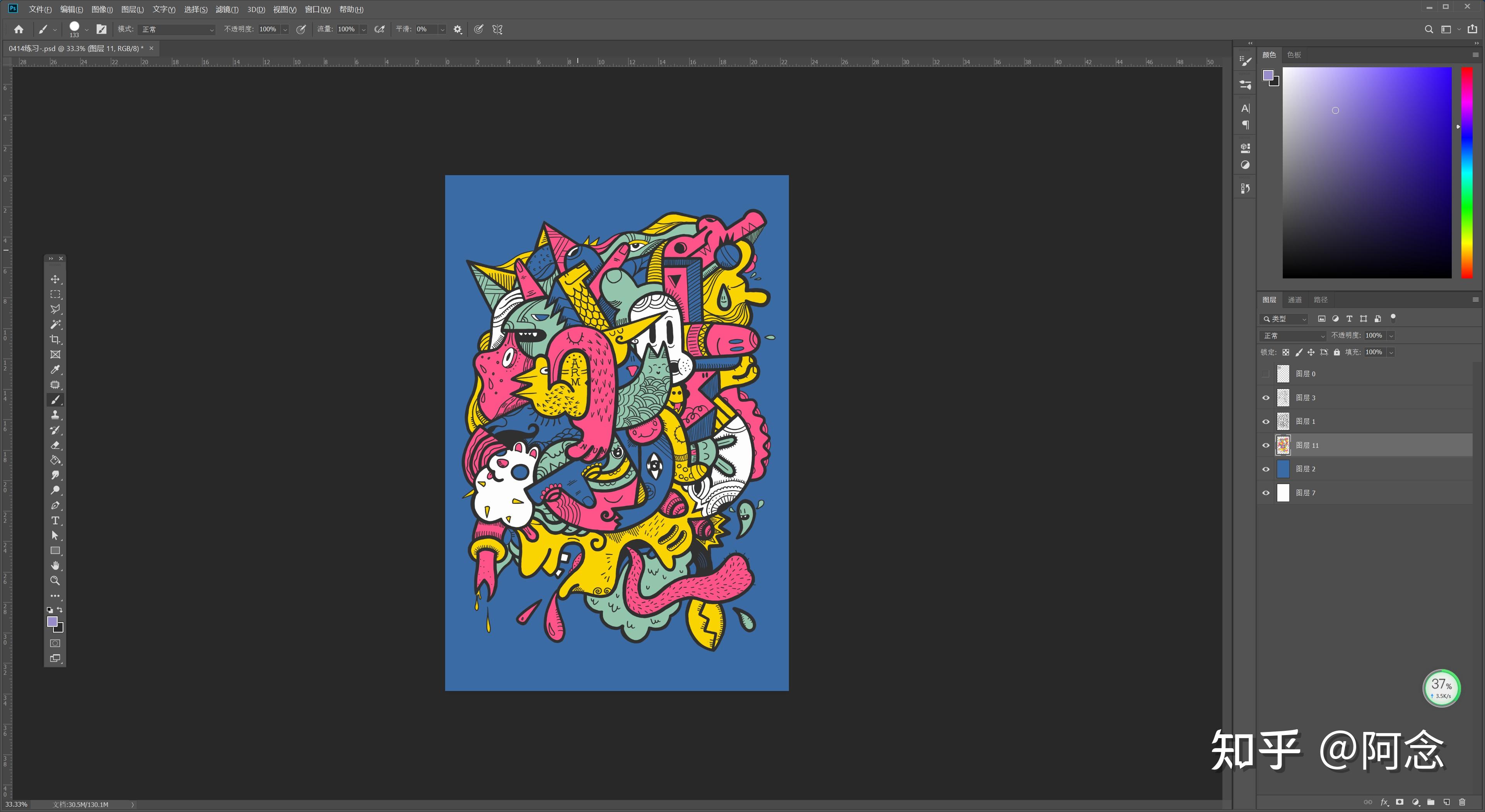The height and width of the screenshot is (812, 1485).
Task: Toggle lock transparent pixels
Action: (1285, 352)
